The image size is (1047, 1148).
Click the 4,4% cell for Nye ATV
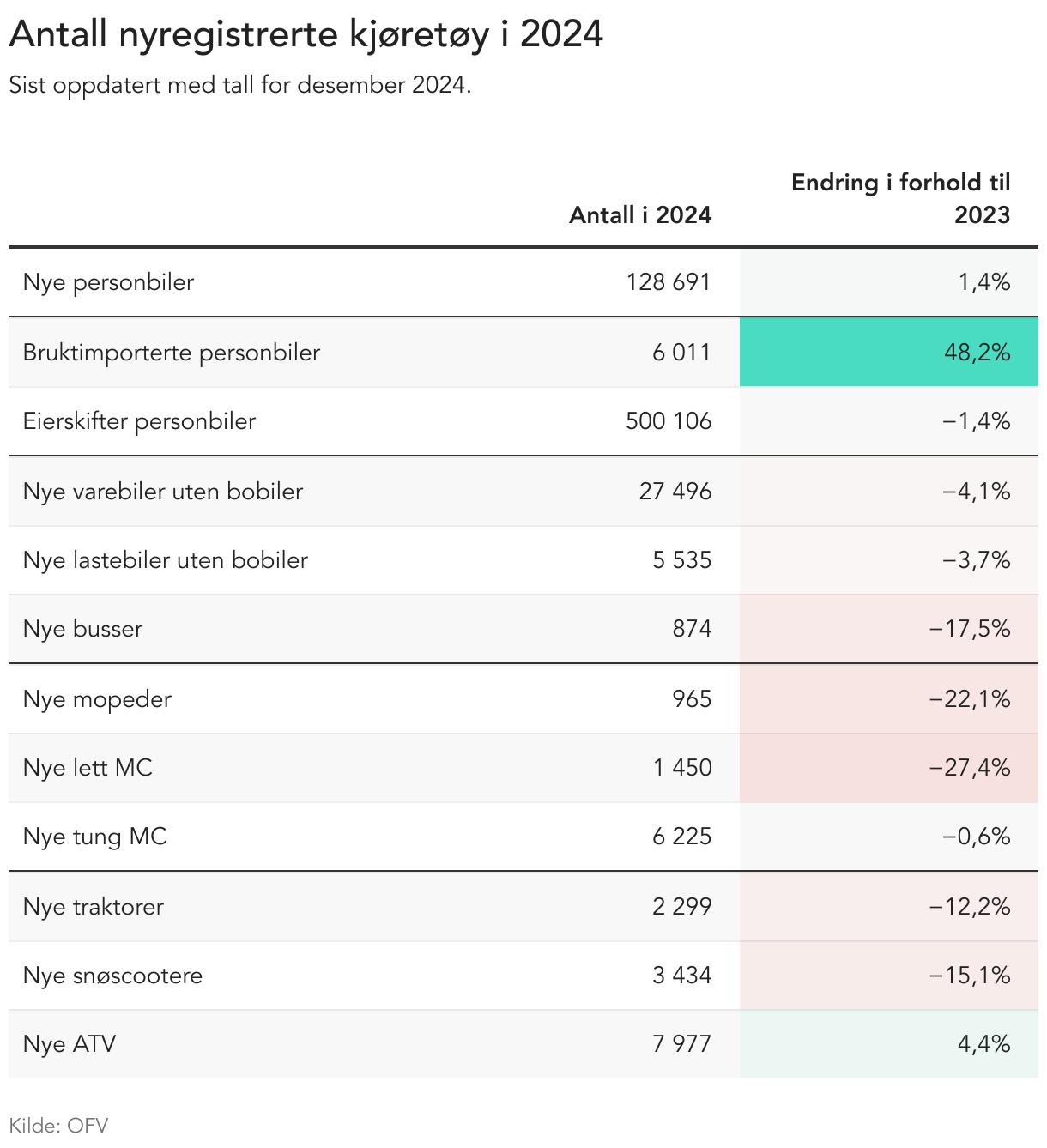983,1044
